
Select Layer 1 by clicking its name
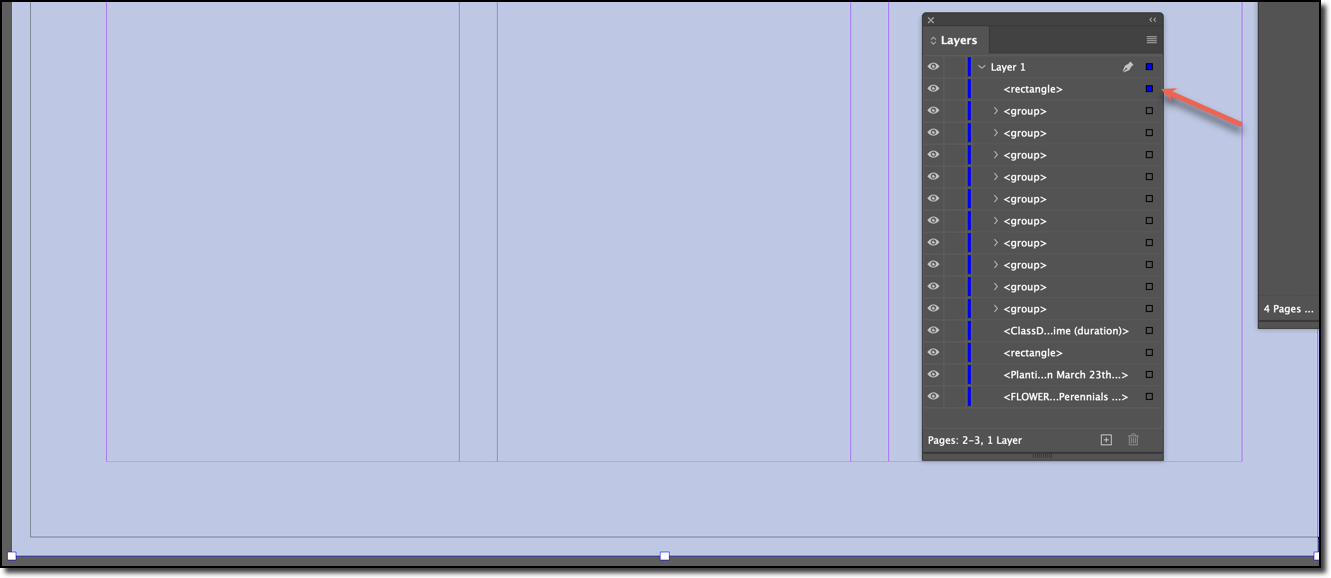[x=1007, y=66]
